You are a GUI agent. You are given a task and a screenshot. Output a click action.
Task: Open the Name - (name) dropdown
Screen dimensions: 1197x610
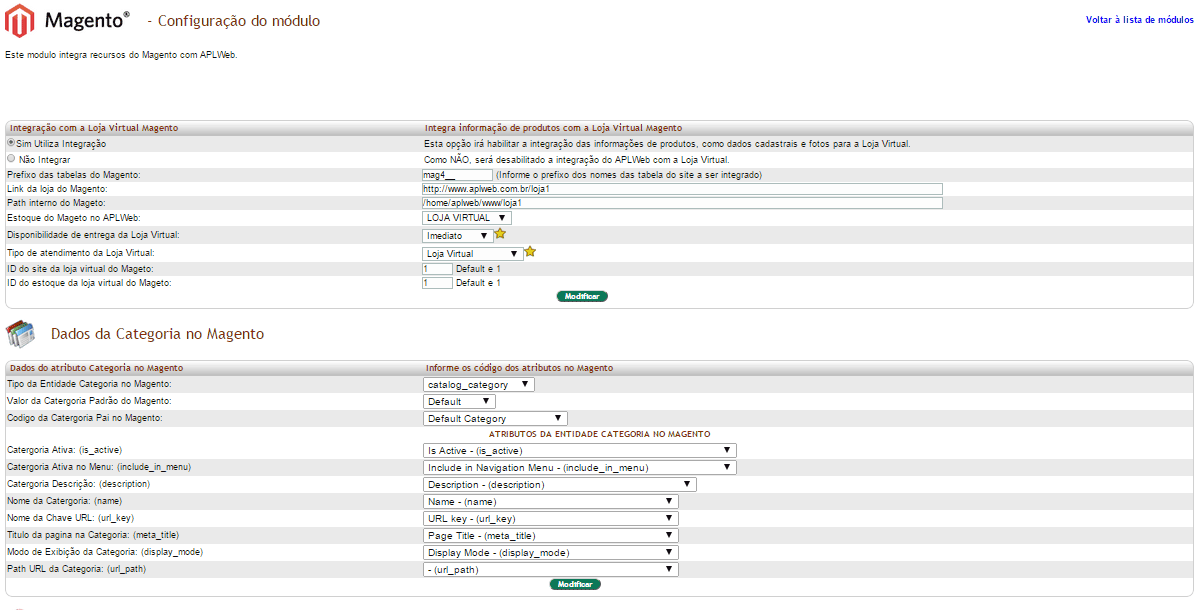coord(550,502)
